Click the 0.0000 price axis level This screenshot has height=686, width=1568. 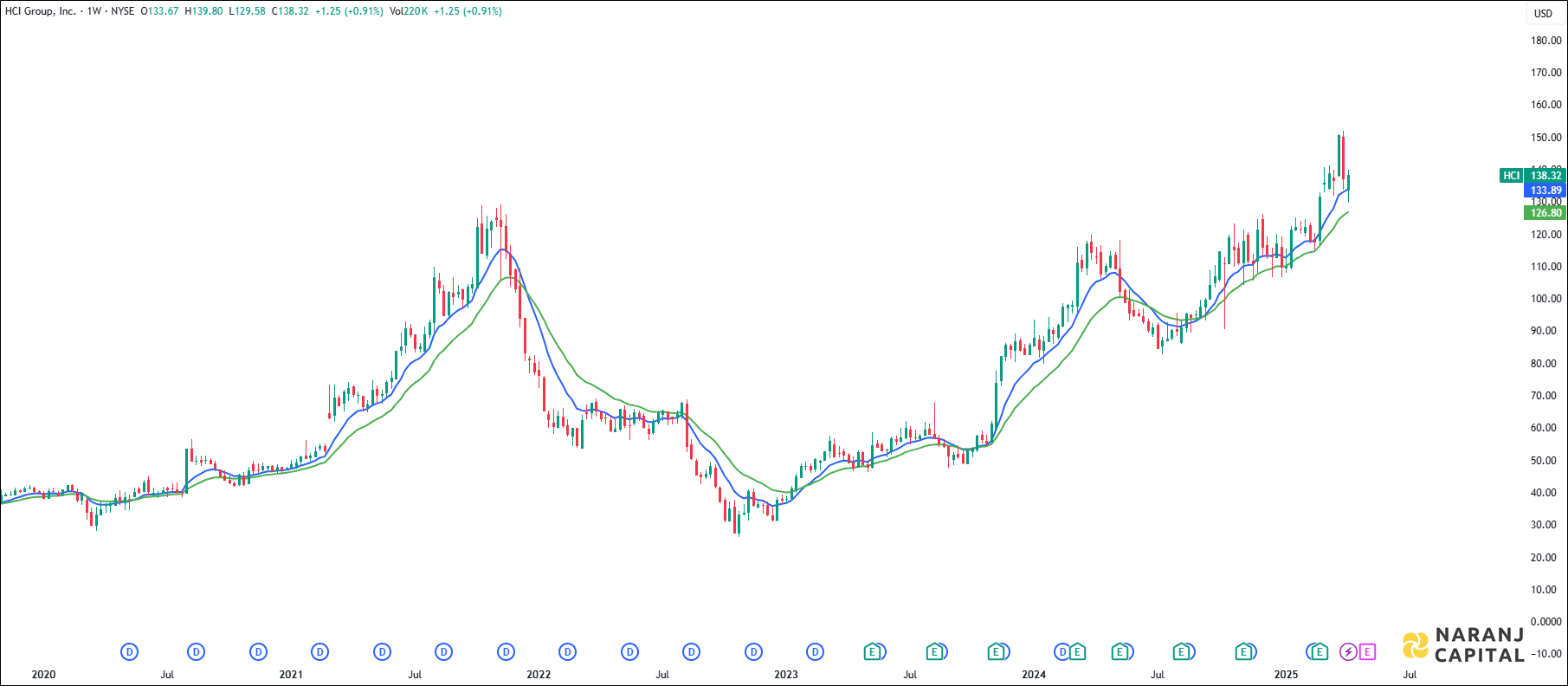pyautogui.click(x=1546, y=622)
